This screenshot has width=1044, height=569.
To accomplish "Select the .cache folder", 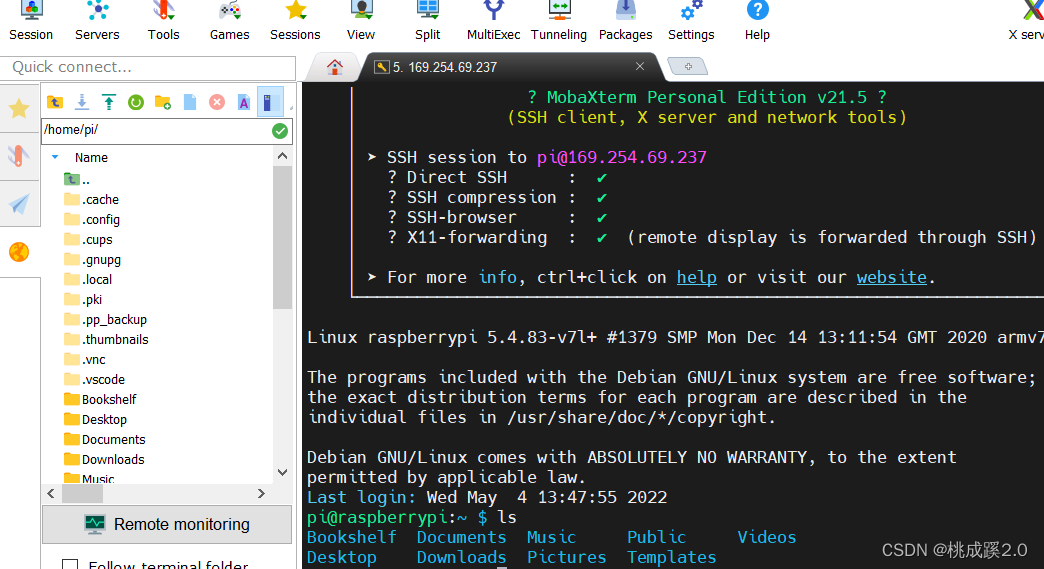I will 92,200.
